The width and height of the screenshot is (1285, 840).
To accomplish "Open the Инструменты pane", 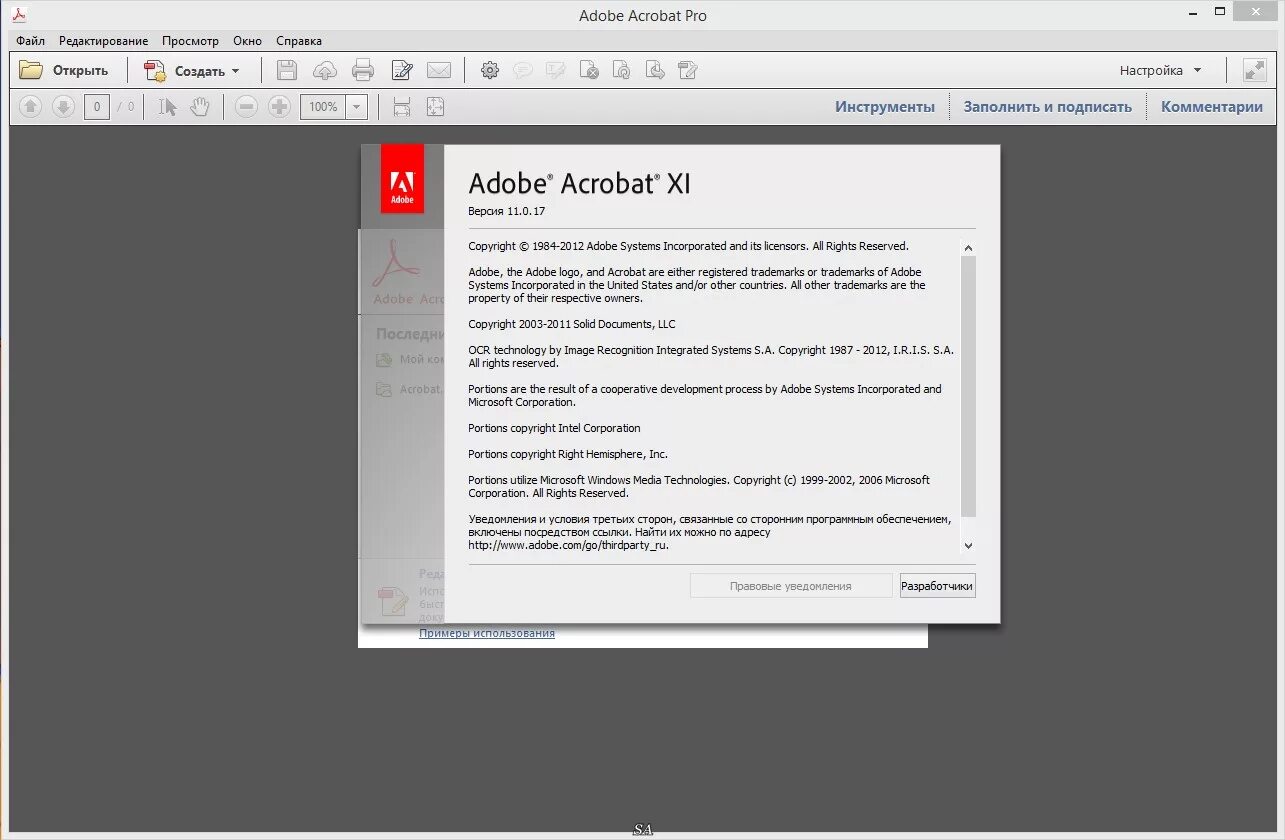I will tap(885, 106).
